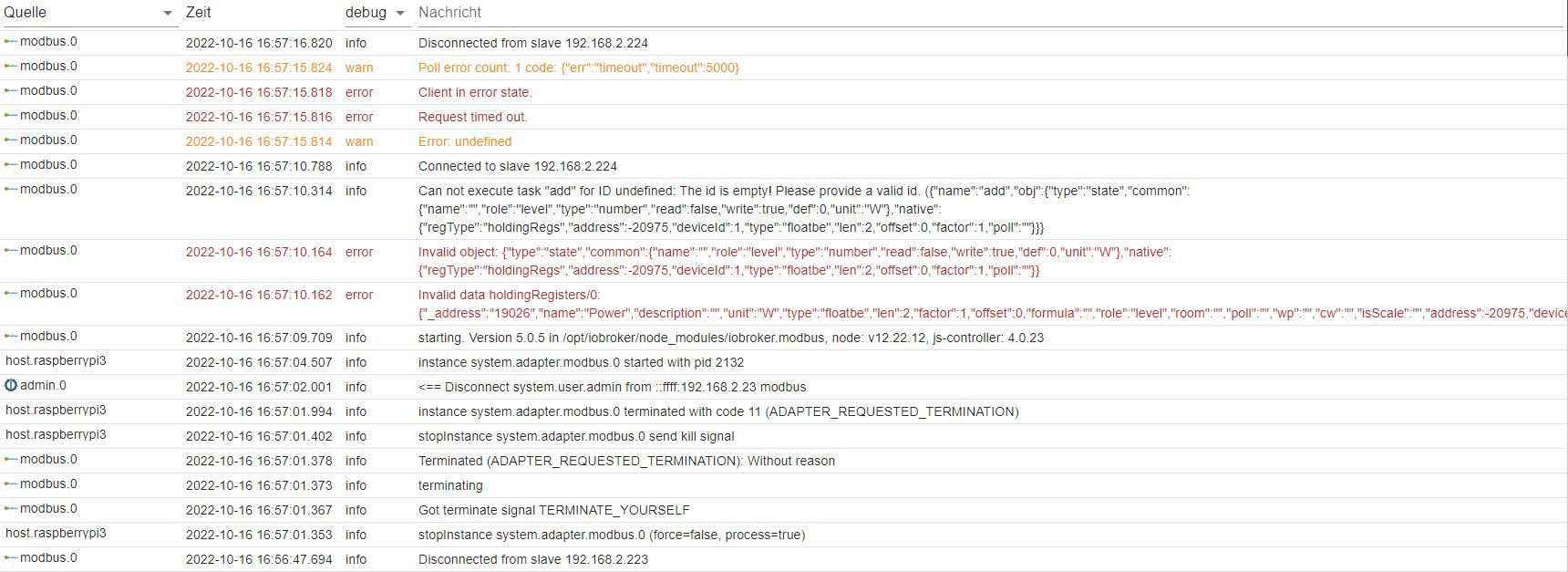
Task: Click modbus icon on 'Error: undefined' row
Action: click(11, 140)
